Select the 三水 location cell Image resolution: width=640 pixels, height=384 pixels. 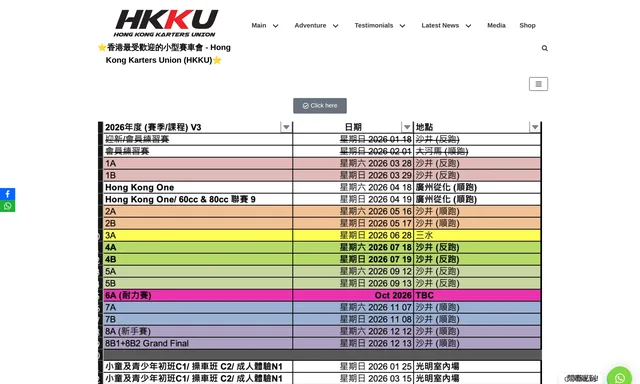pos(477,235)
